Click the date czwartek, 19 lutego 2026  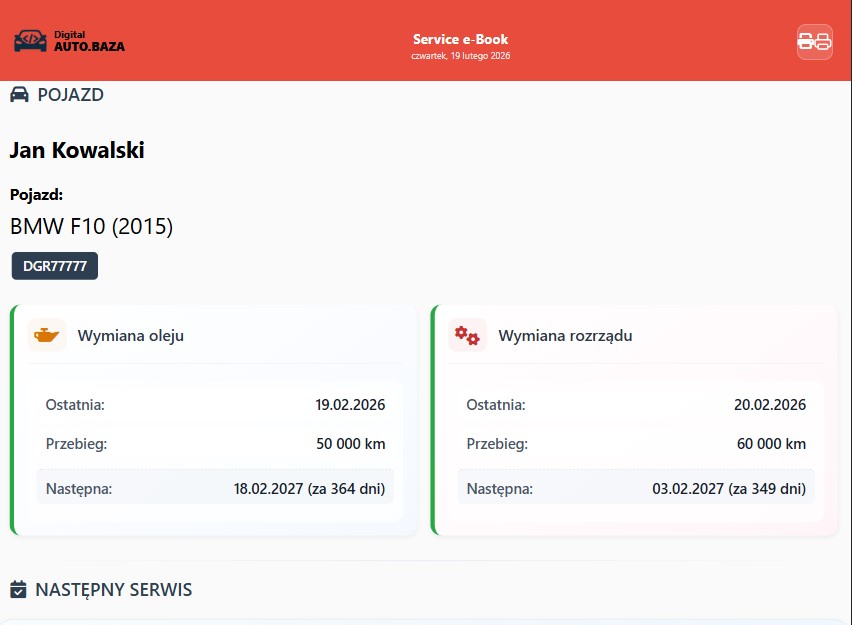pos(461,55)
